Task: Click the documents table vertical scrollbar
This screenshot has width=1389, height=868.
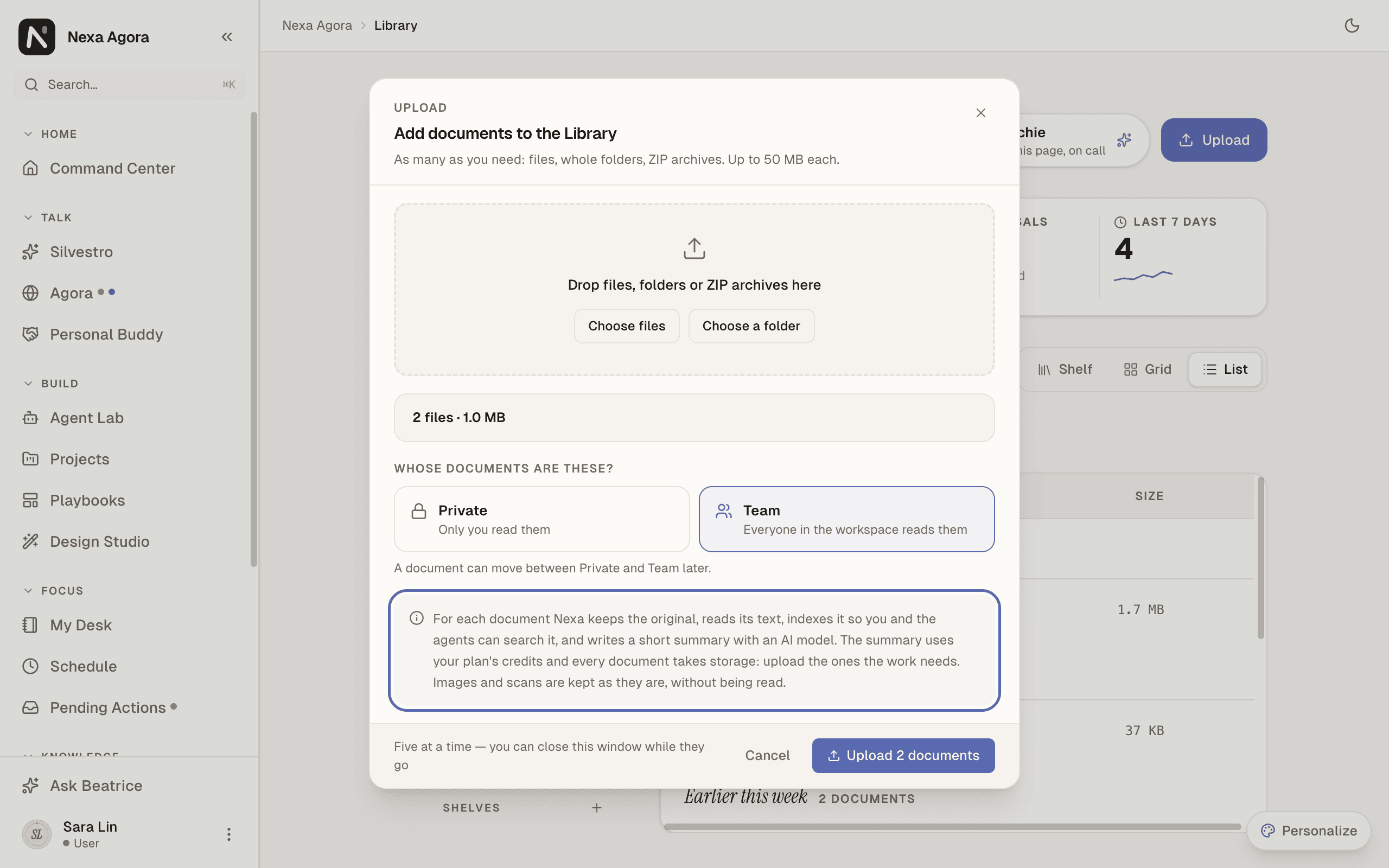Action: click(1260, 558)
